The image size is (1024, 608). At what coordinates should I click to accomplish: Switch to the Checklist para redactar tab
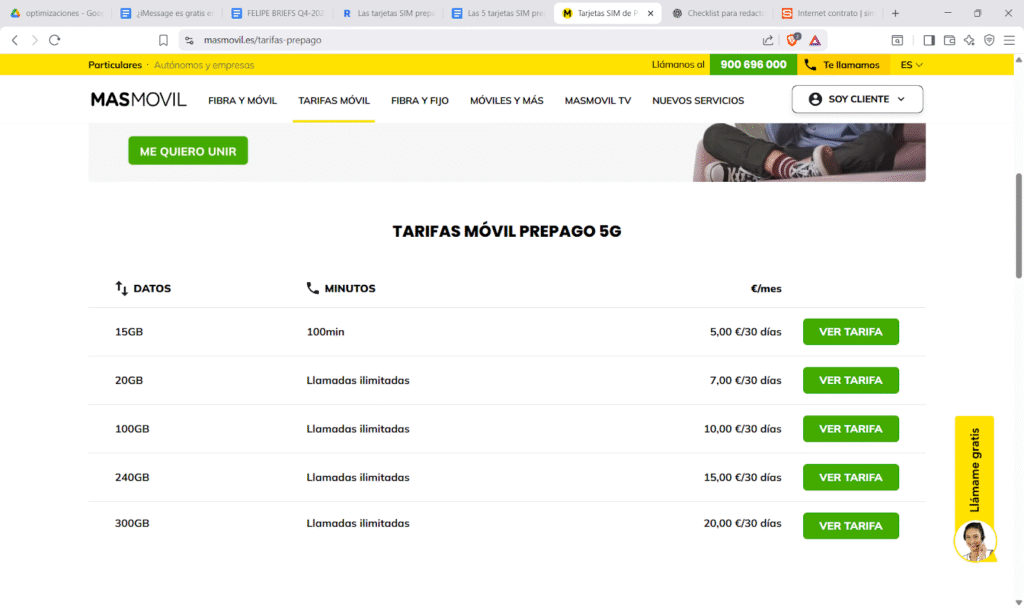(x=715, y=13)
